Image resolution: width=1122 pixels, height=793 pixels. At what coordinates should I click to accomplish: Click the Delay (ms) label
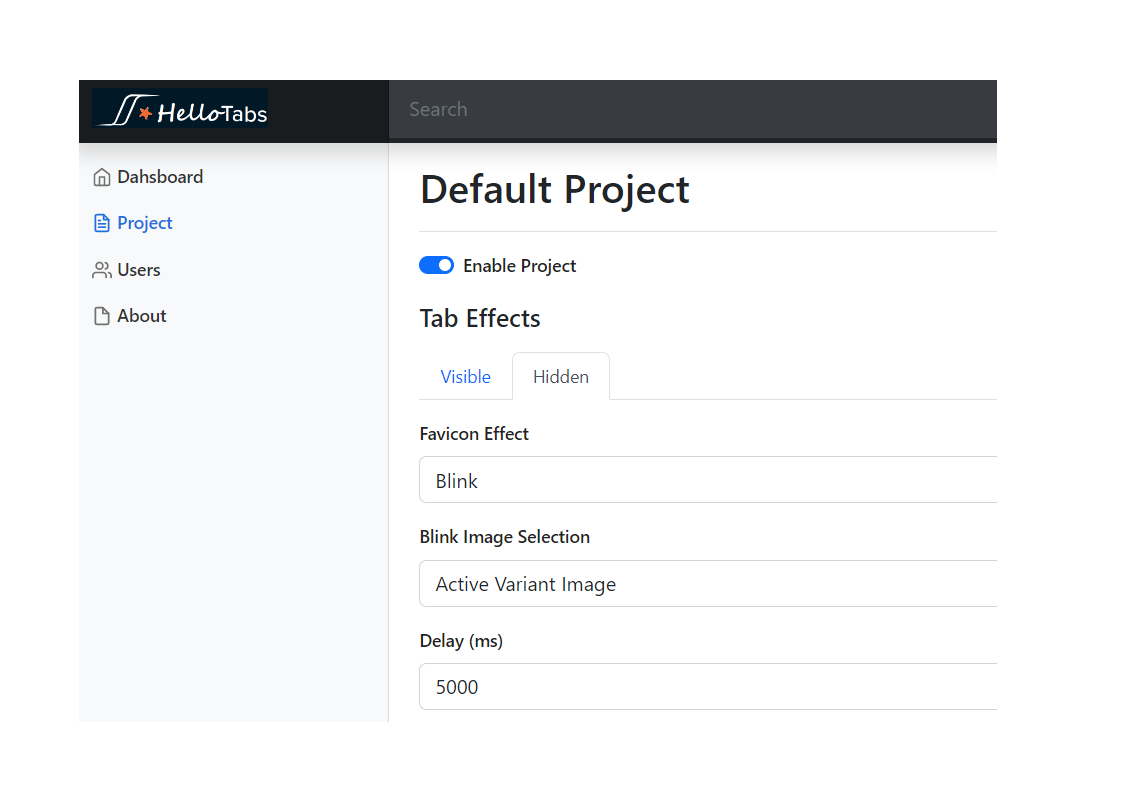pyautogui.click(x=462, y=641)
